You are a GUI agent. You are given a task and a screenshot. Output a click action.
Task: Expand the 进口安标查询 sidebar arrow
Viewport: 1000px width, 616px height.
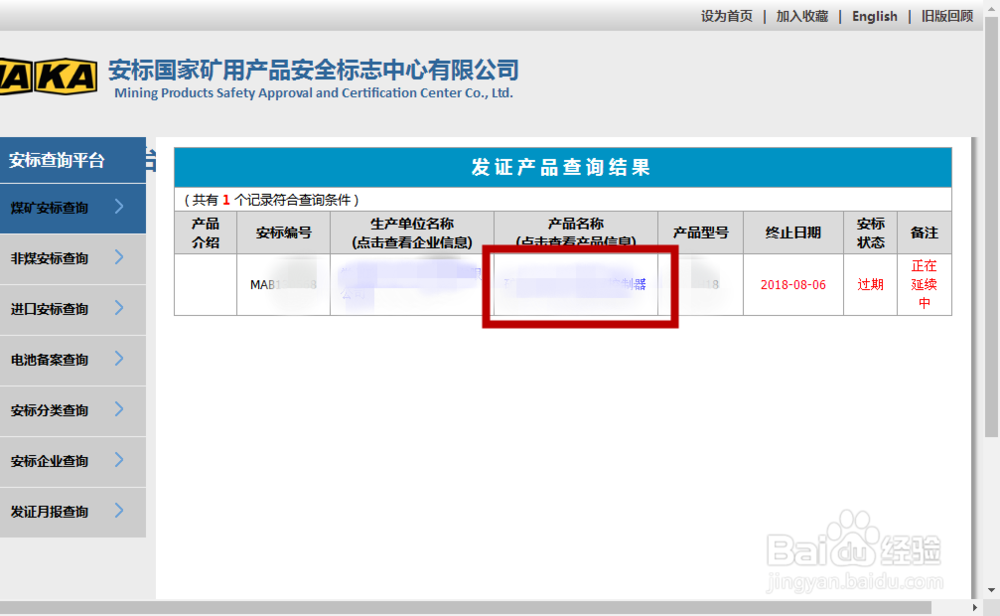pyautogui.click(x=119, y=310)
